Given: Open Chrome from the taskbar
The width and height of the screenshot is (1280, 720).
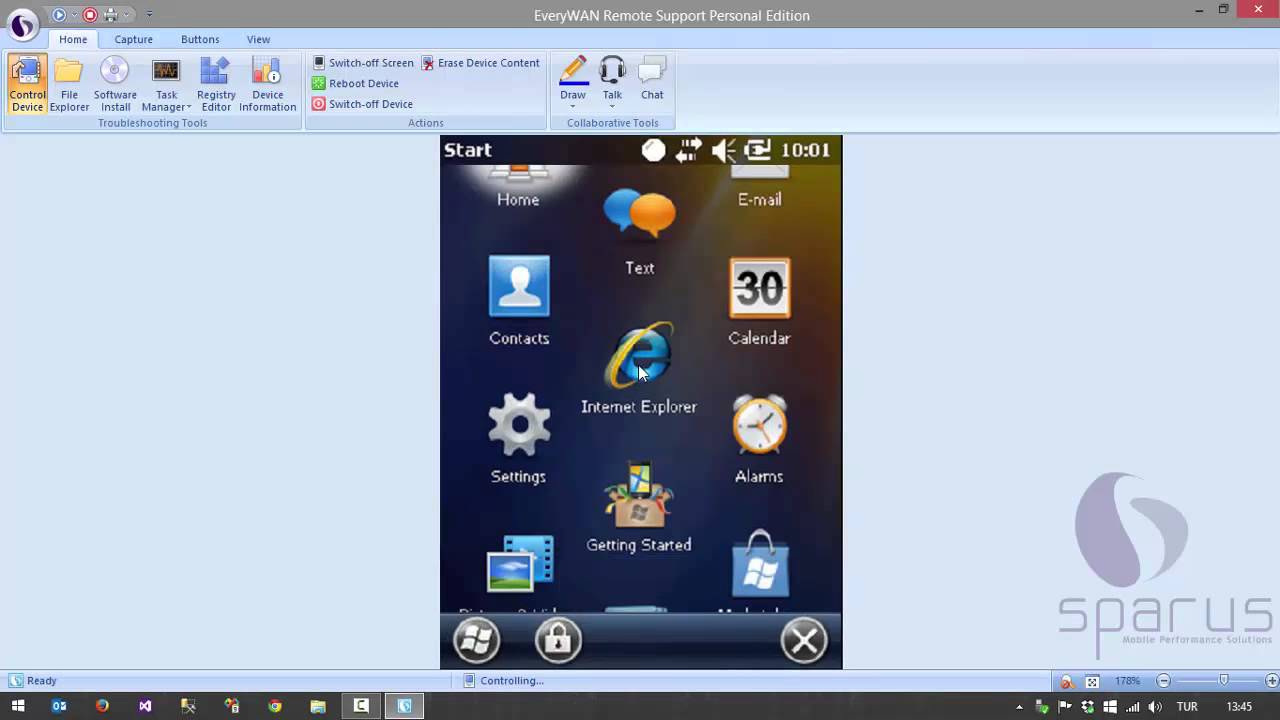Looking at the screenshot, I should 275,706.
